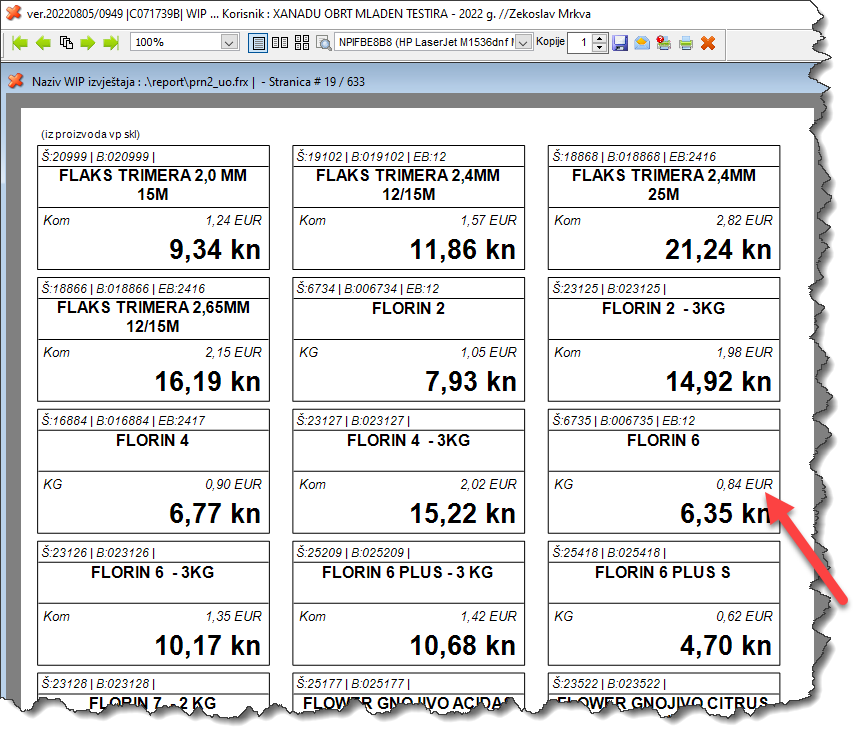Decrease the Kopije copies count
This screenshot has width=855, height=743.
[600, 48]
